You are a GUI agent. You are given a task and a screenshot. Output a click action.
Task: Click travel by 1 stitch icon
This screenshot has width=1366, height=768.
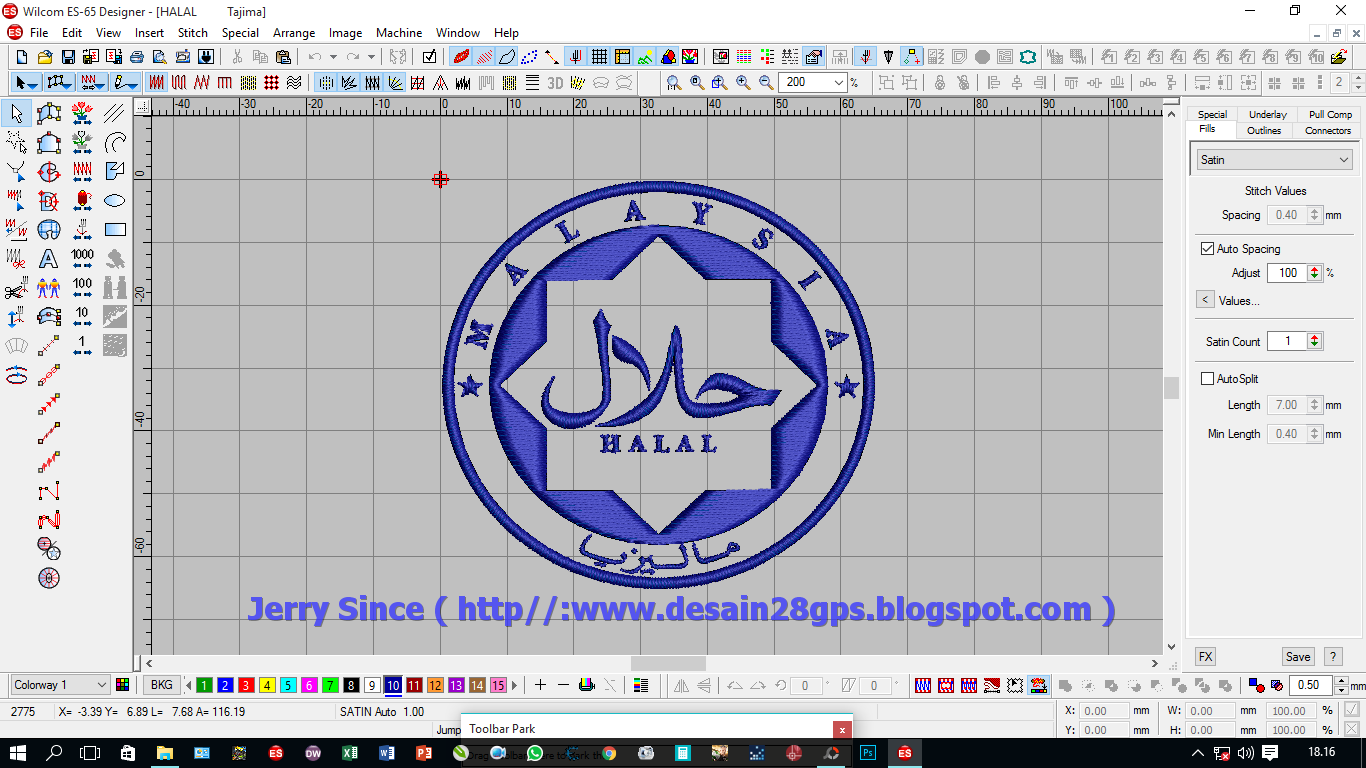pos(83,346)
